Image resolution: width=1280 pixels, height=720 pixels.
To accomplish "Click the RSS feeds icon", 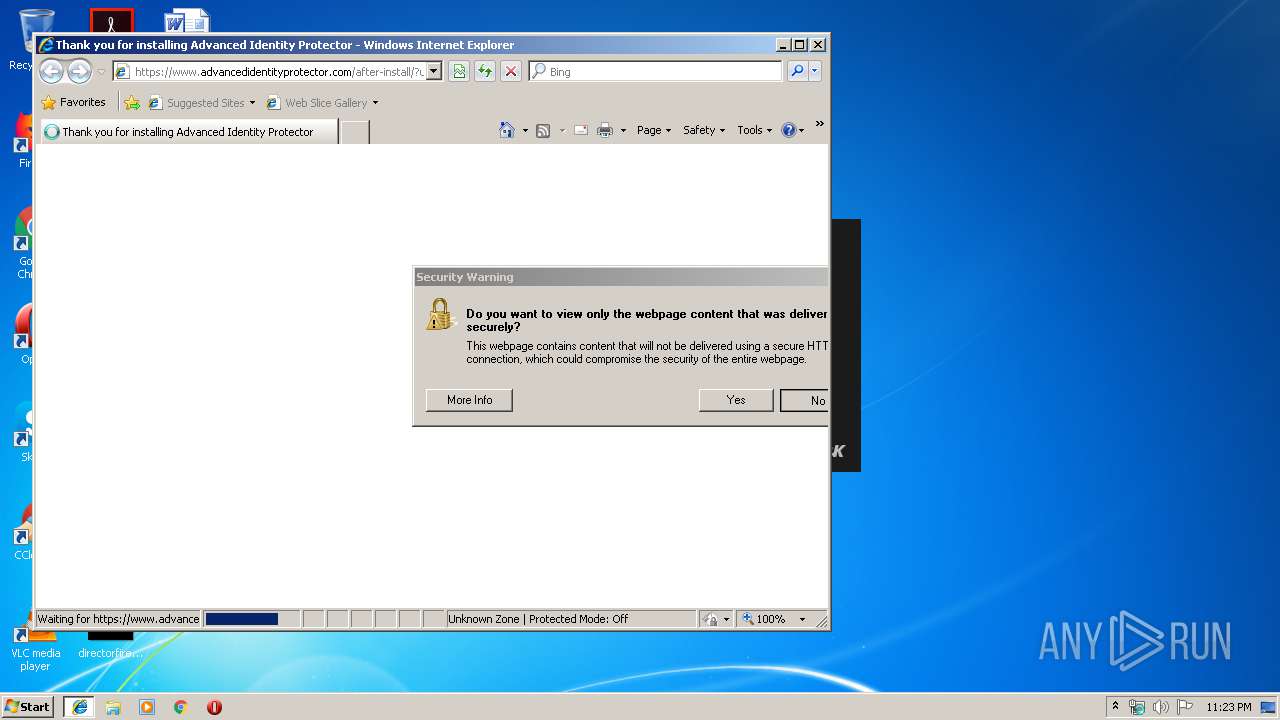I will (543, 130).
